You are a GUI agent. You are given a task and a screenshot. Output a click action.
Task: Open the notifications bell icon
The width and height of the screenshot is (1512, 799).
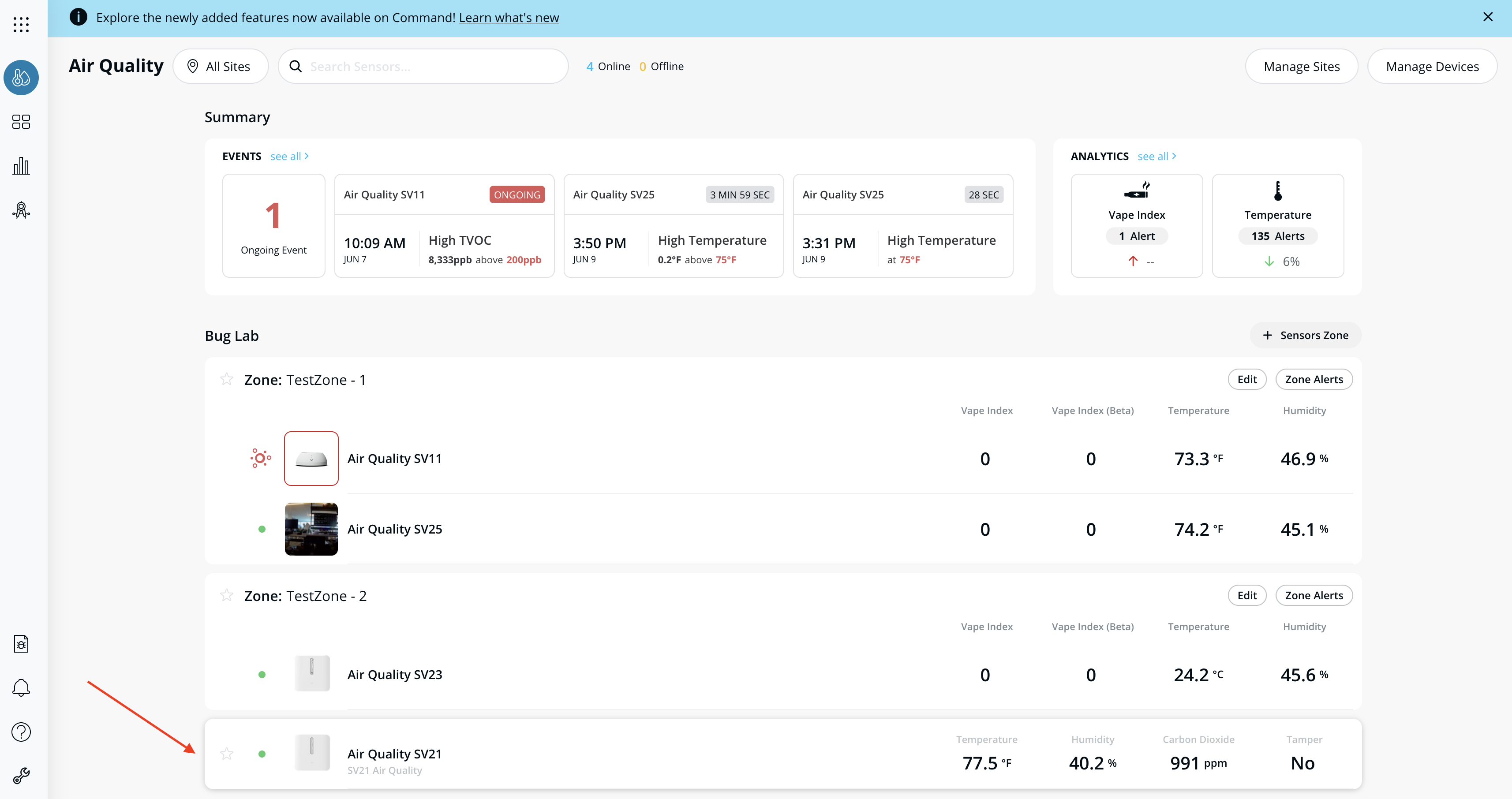(21, 687)
